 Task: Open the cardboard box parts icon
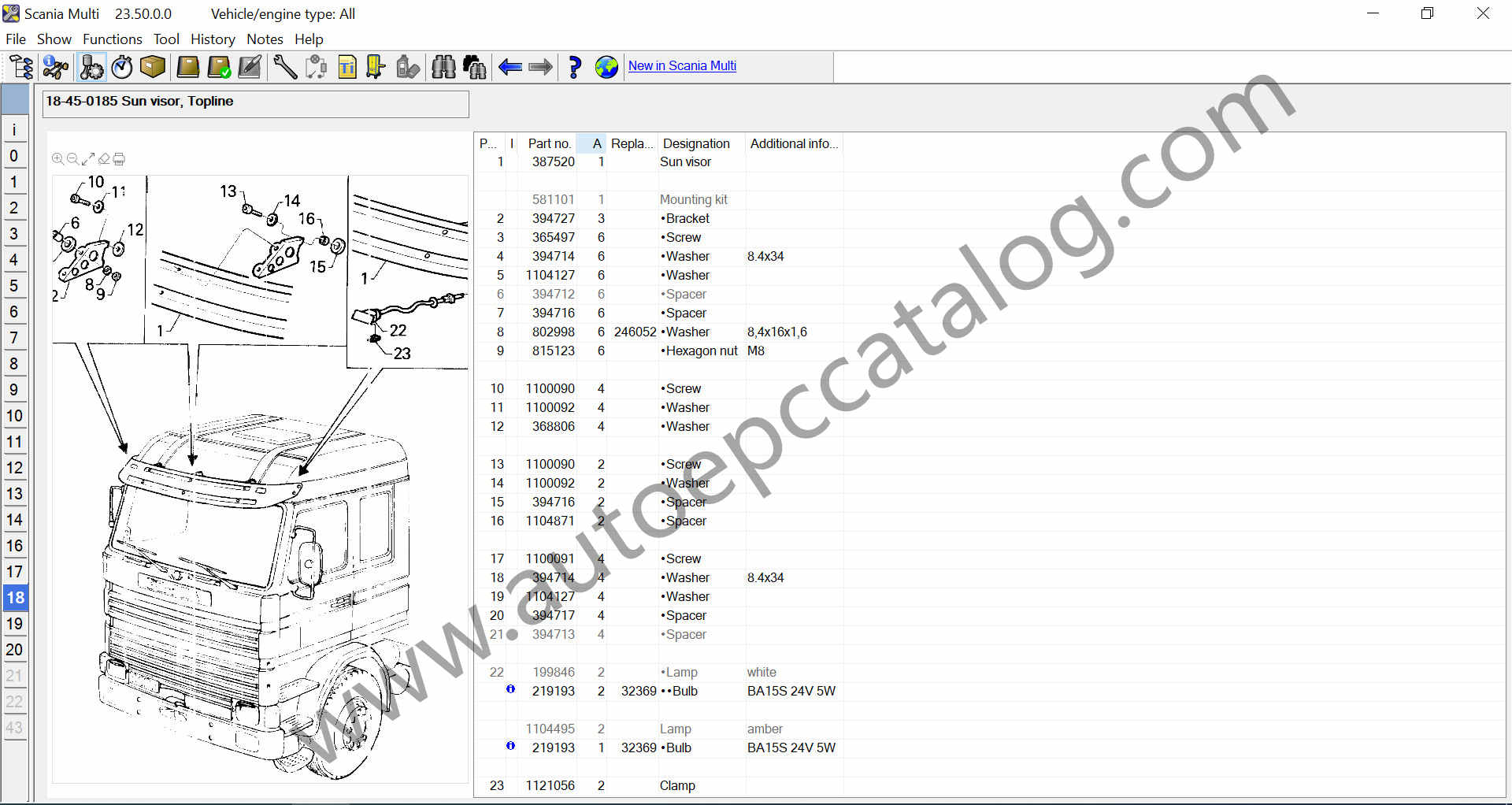click(153, 67)
